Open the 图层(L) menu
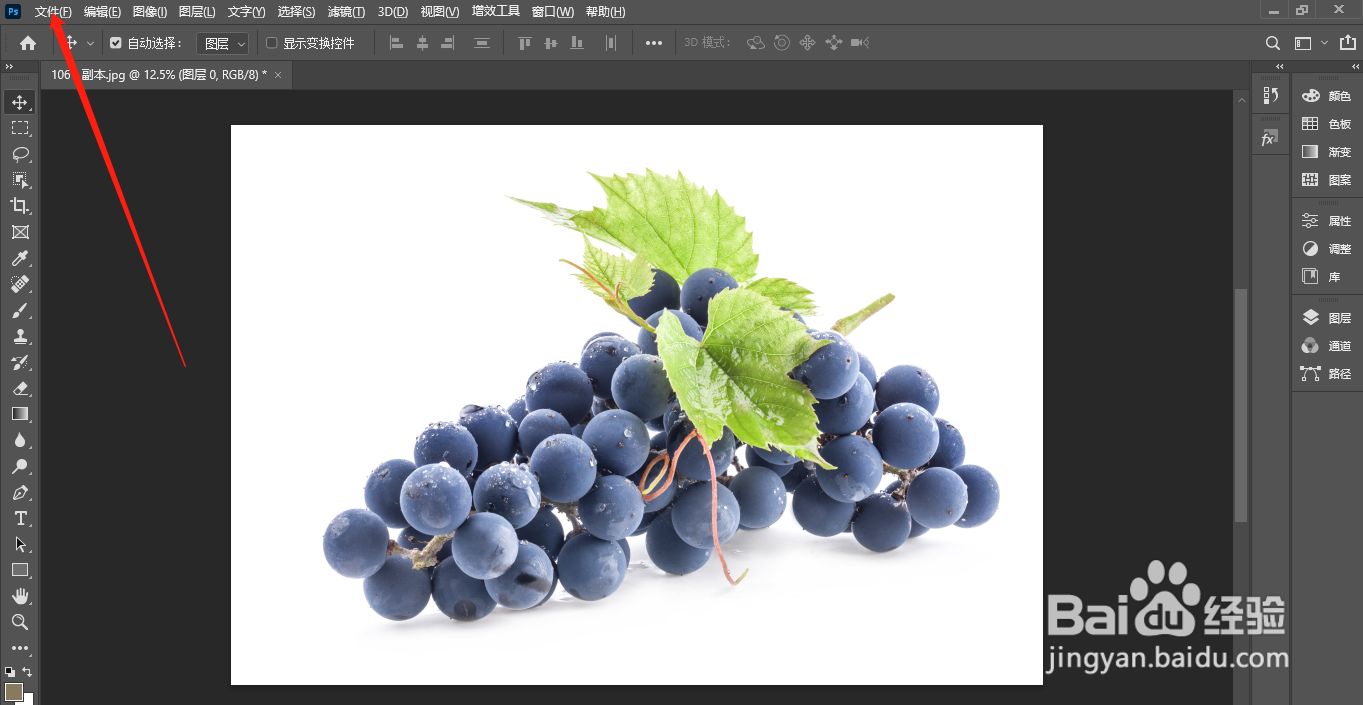This screenshot has height=705, width=1363. click(197, 12)
